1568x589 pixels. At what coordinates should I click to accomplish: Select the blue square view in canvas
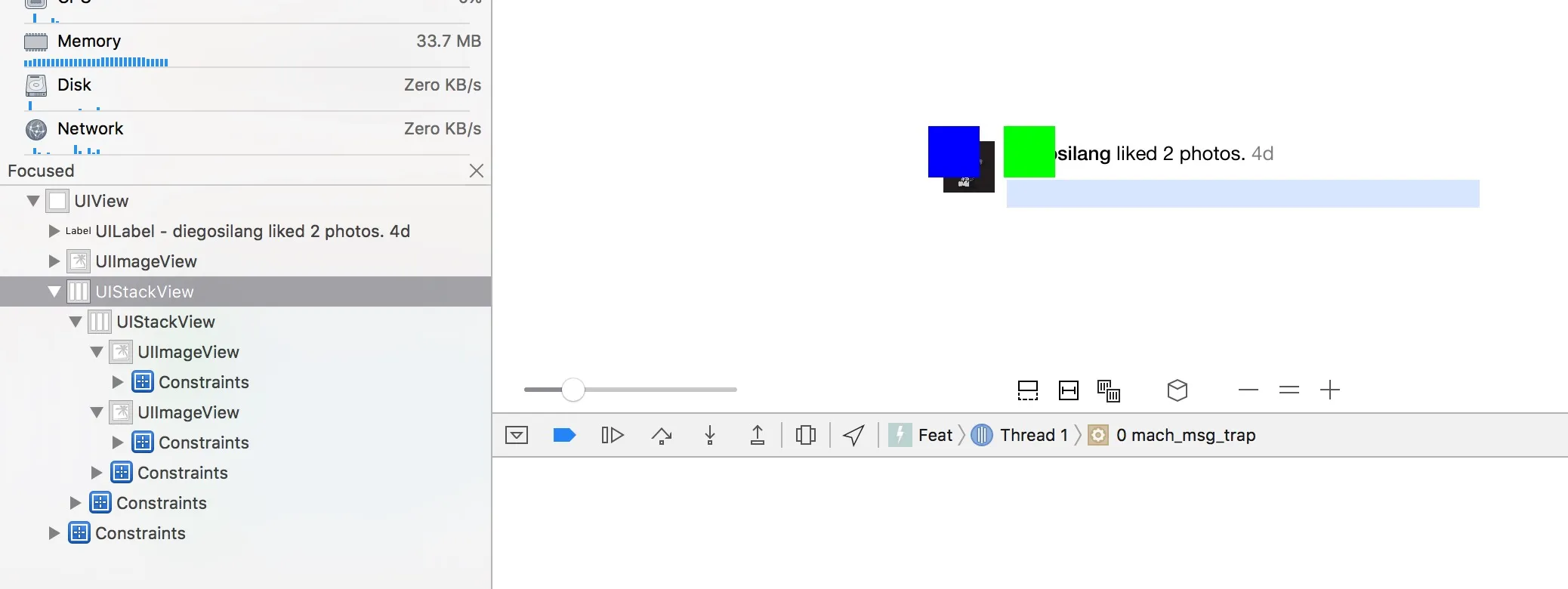click(954, 152)
